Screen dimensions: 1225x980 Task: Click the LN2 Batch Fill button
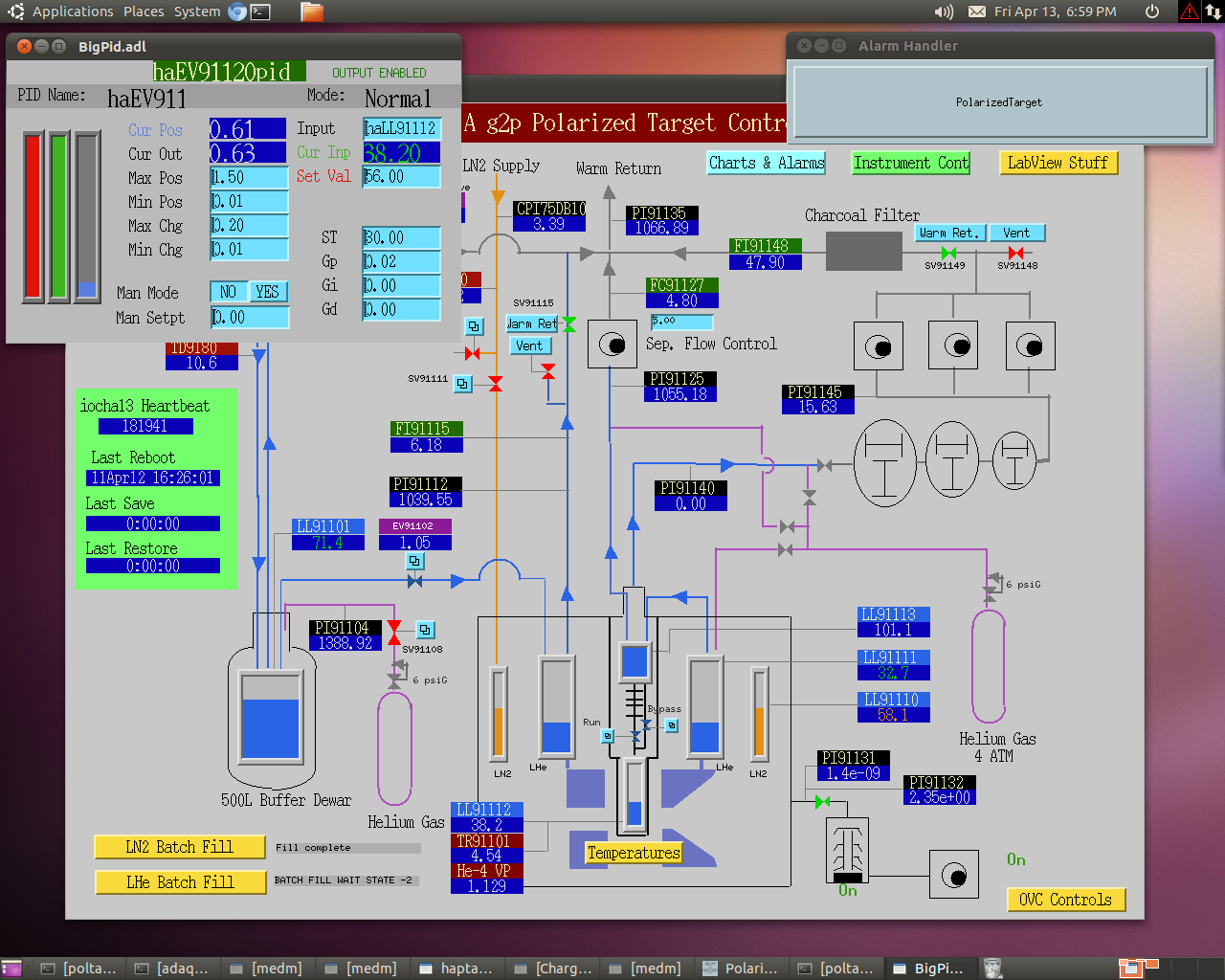(180, 847)
